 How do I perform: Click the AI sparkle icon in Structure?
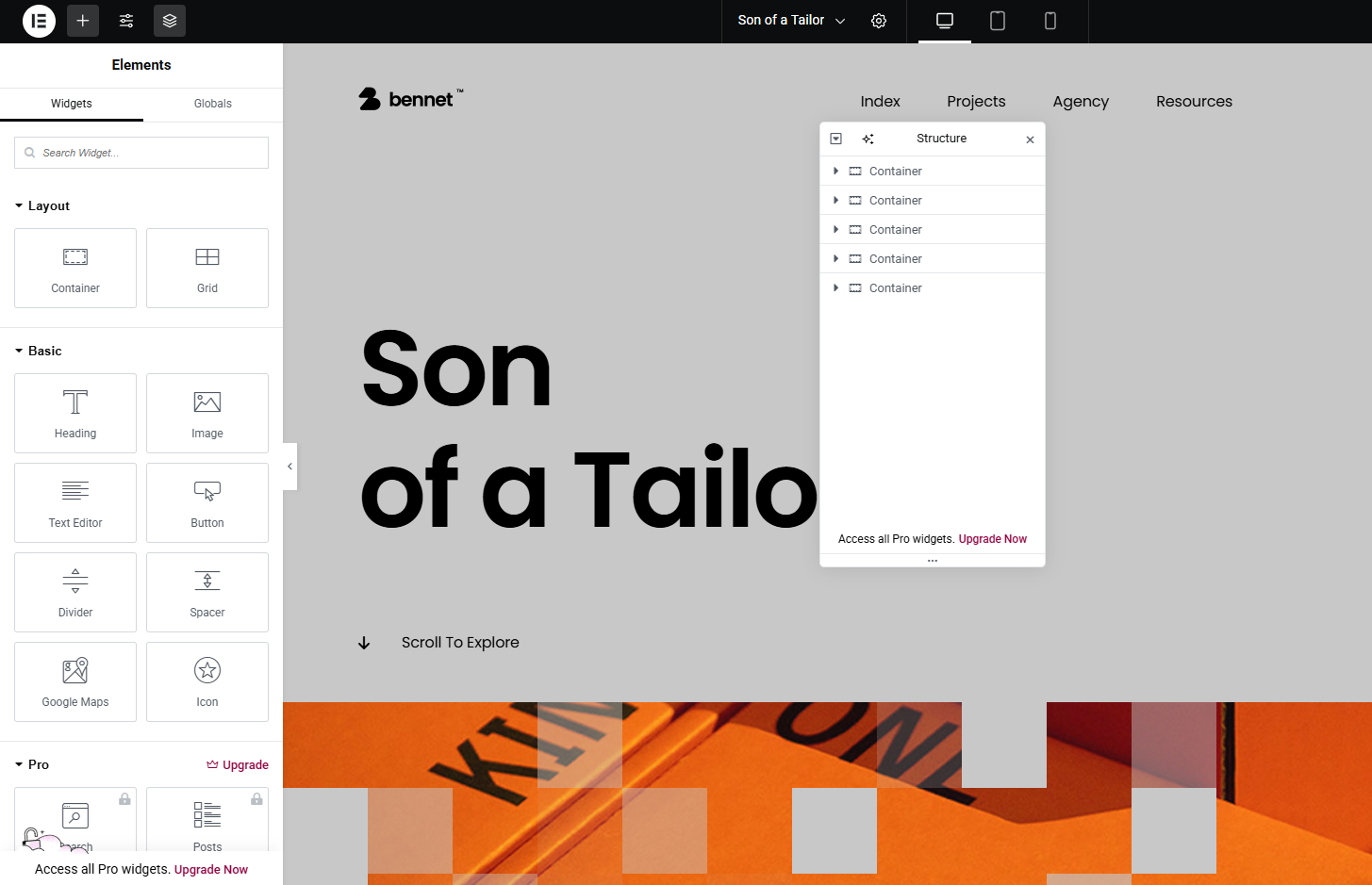pos(868,139)
